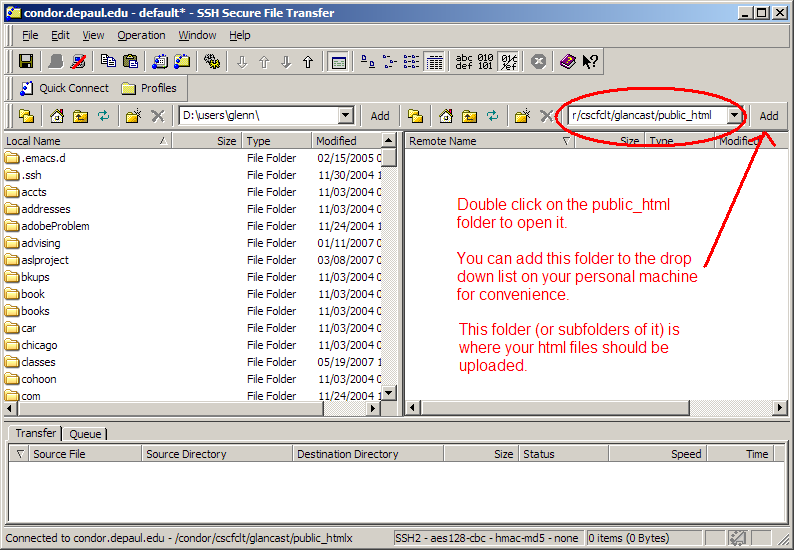Open the Profiles dropdown
The width and height of the screenshot is (794, 550).
click(x=149, y=89)
